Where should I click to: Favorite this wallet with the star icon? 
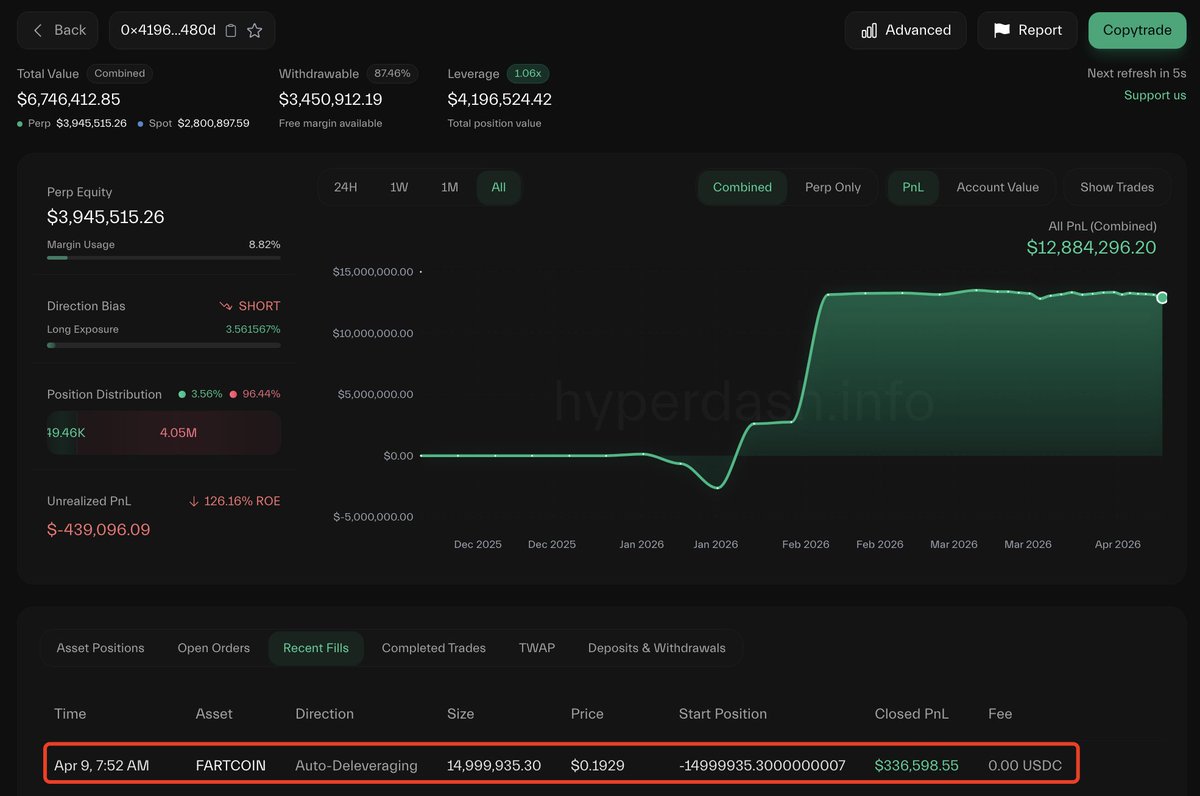click(255, 31)
